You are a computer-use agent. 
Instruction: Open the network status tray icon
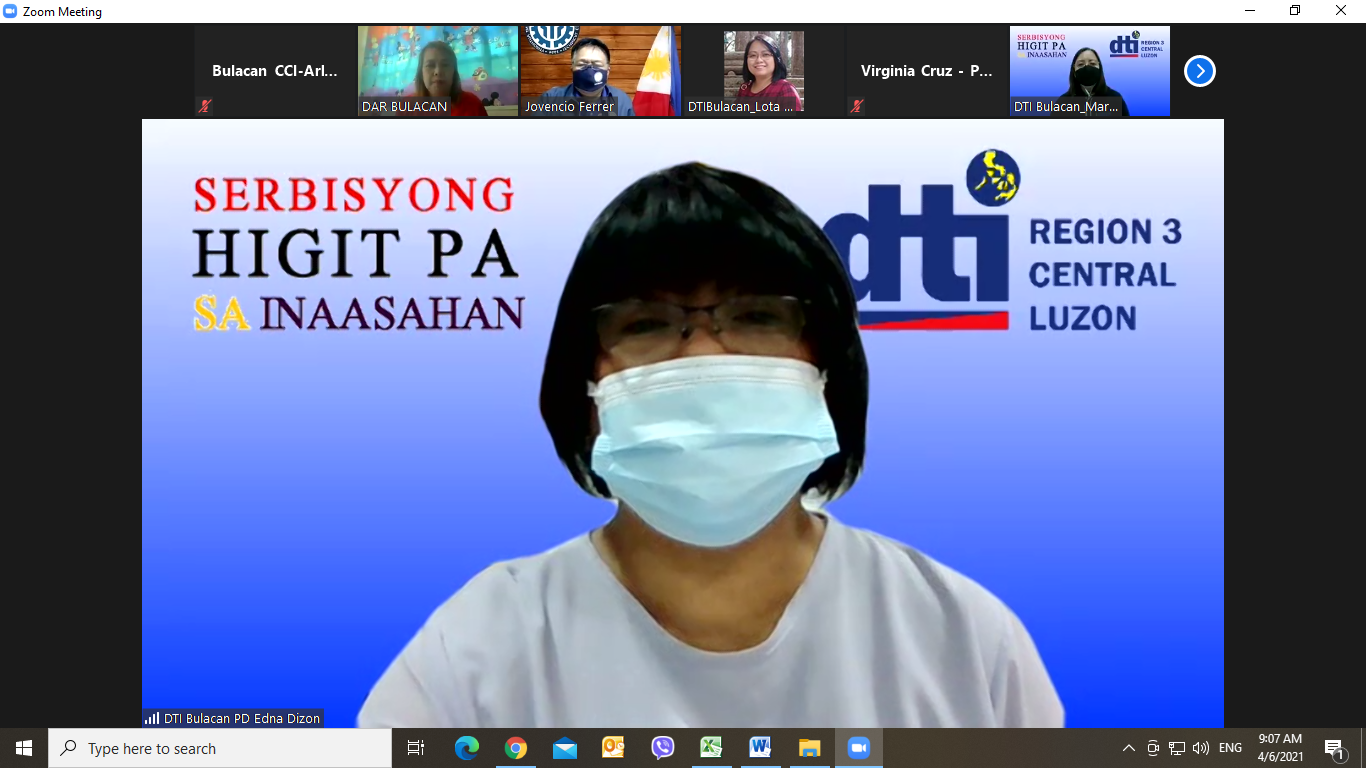[x=1177, y=748]
